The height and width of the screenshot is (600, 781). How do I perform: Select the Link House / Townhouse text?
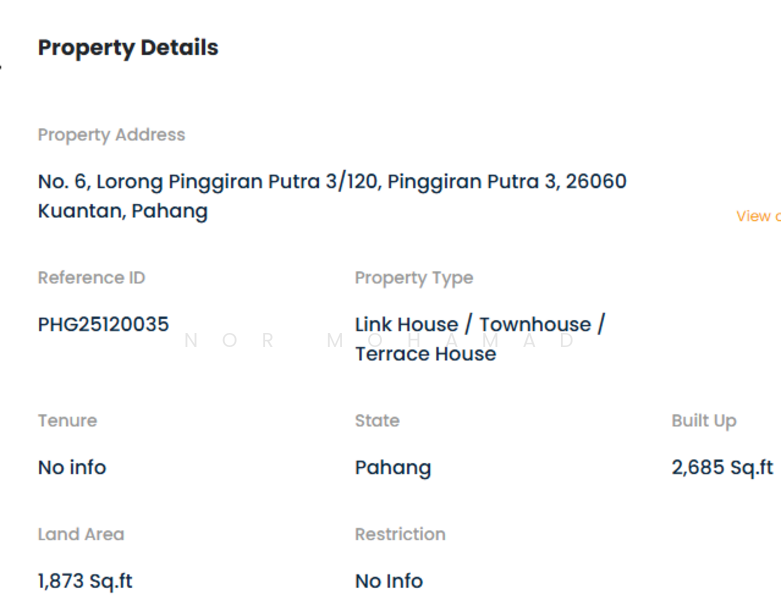(479, 325)
